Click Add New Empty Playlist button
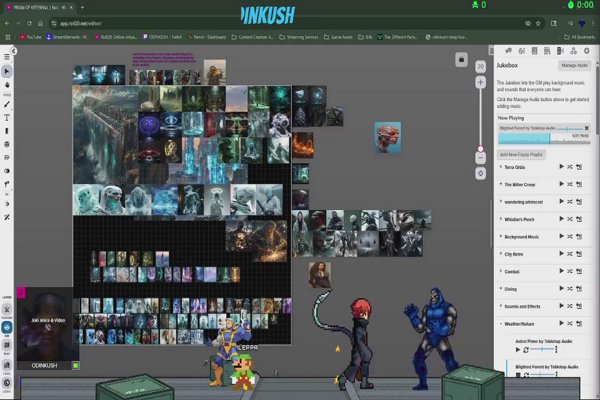This screenshot has width=600, height=400. 521,155
